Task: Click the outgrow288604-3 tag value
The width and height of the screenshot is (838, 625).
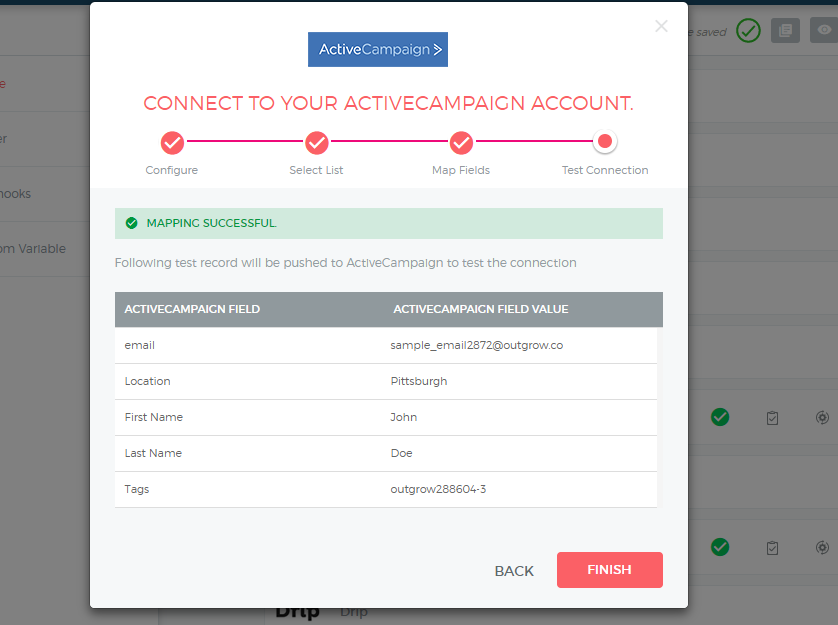Action: [438, 489]
